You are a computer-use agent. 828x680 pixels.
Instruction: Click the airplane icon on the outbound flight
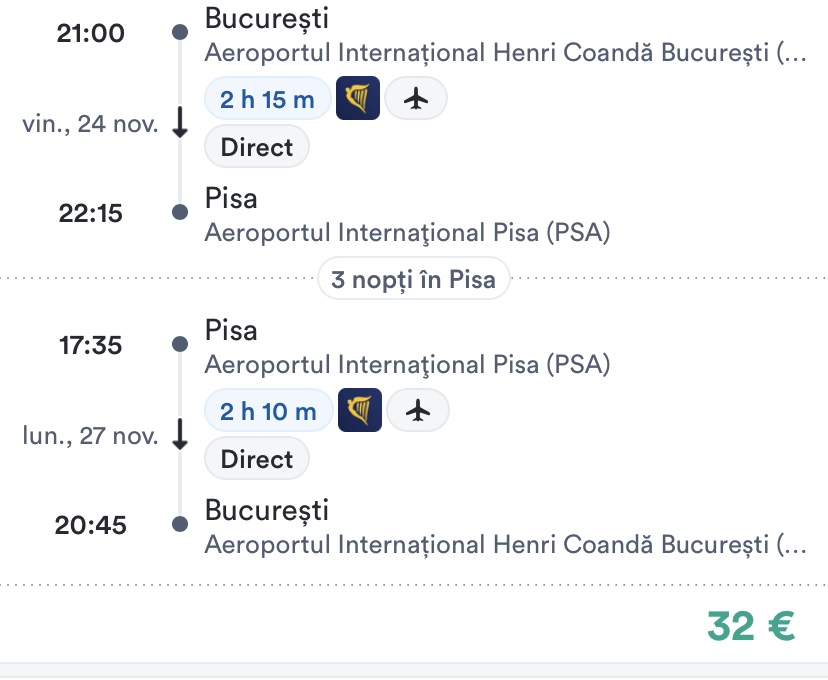tap(416, 99)
